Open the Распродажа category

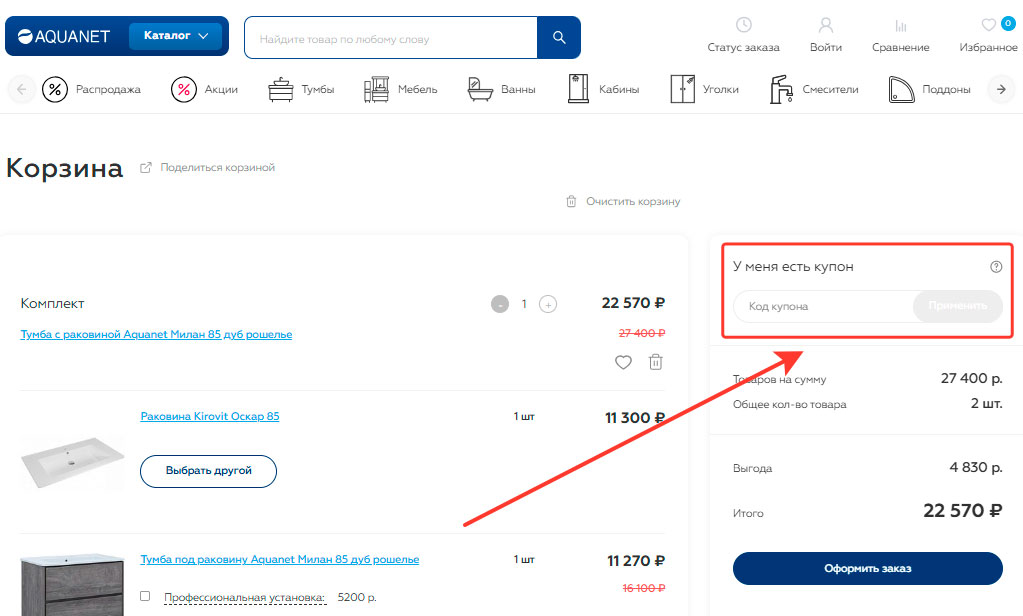[x=91, y=89]
